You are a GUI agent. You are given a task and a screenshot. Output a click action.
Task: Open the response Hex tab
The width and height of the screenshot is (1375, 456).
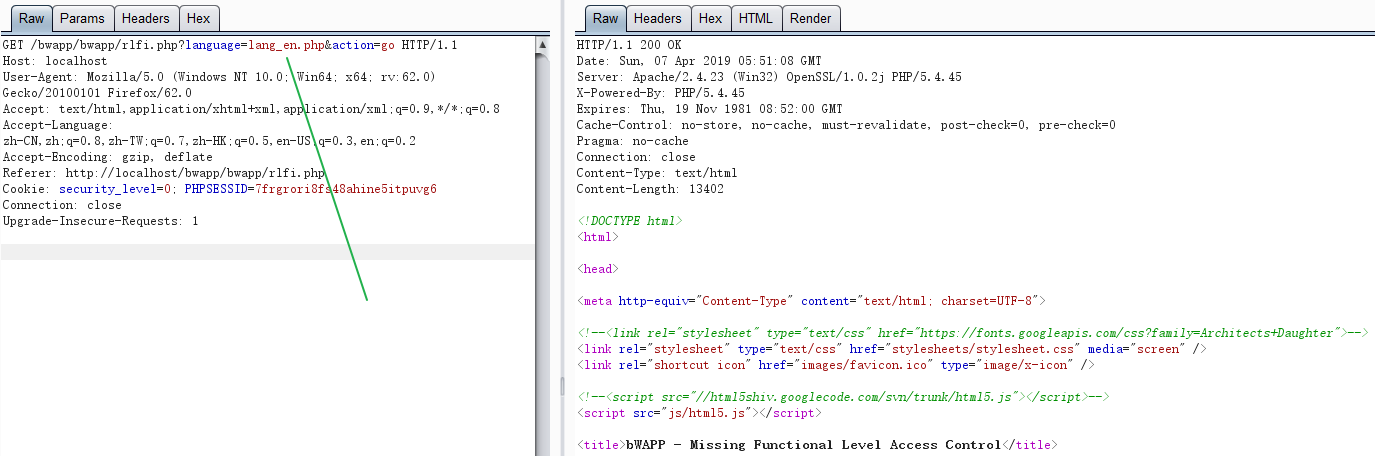coord(710,18)
